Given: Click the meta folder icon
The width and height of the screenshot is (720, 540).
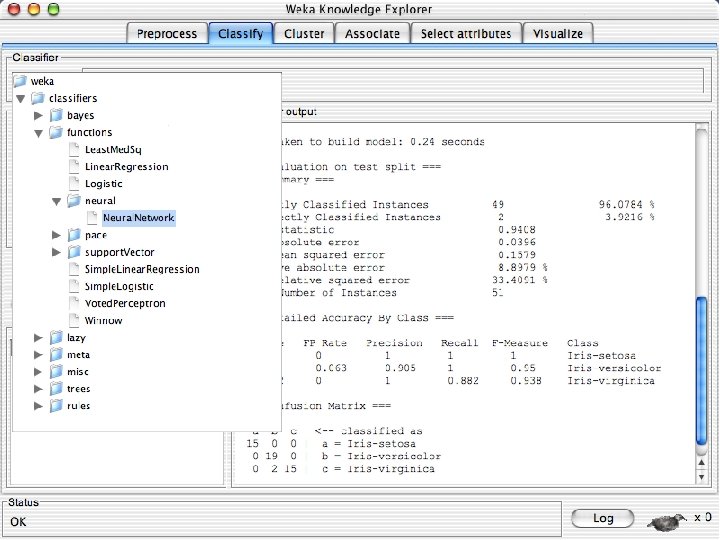Looking at the screenshot, I should tap(56, 354).
